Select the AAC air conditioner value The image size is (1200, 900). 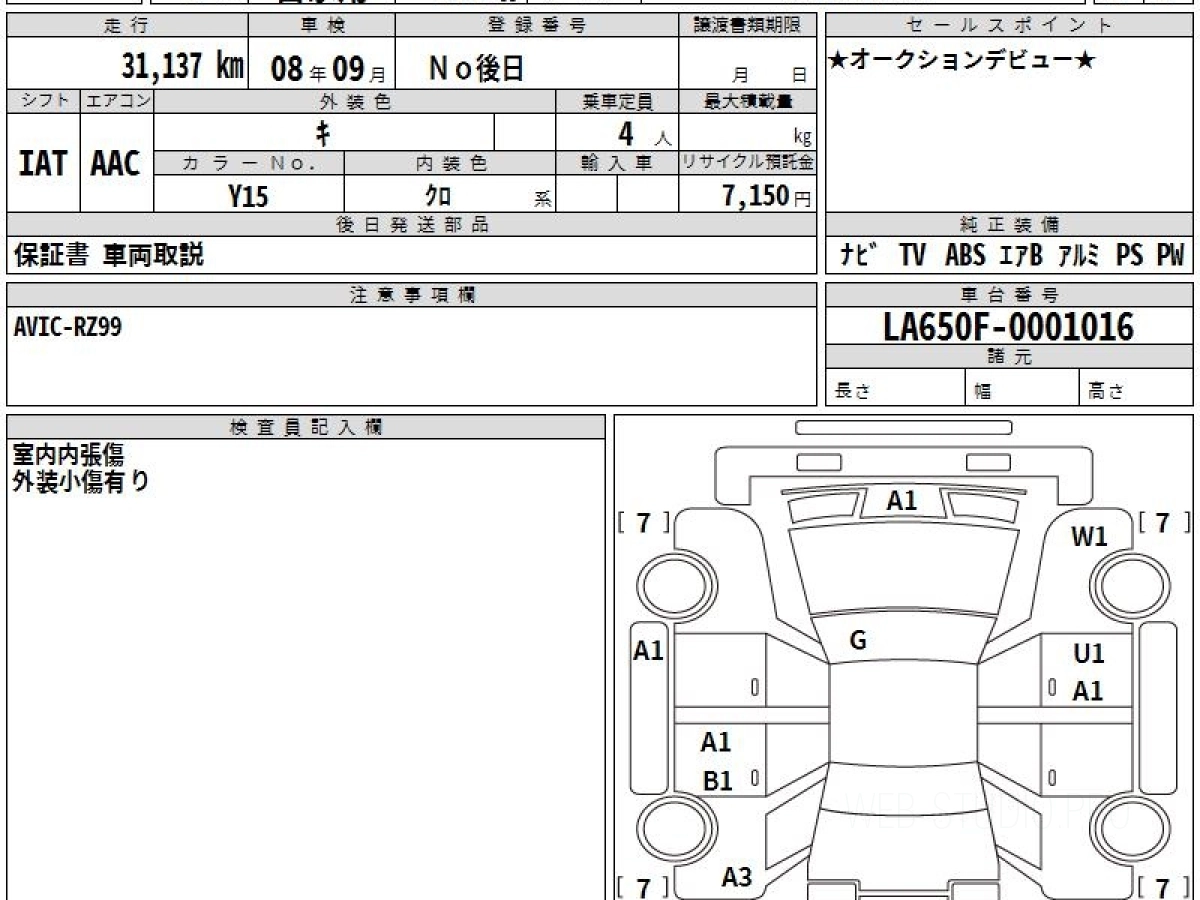click(116, 164)
